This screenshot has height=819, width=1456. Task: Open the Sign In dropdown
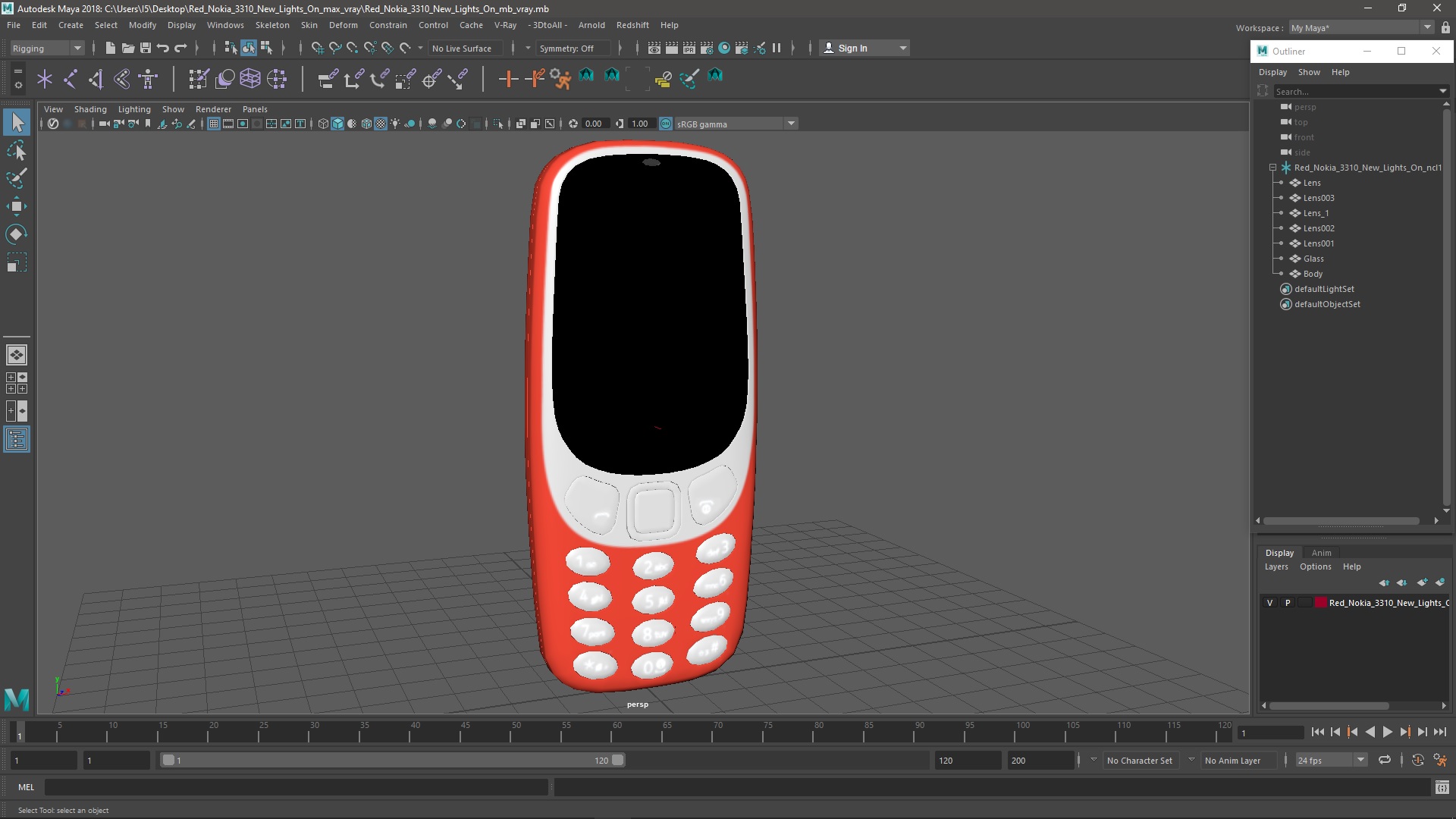tap(864, 48)
